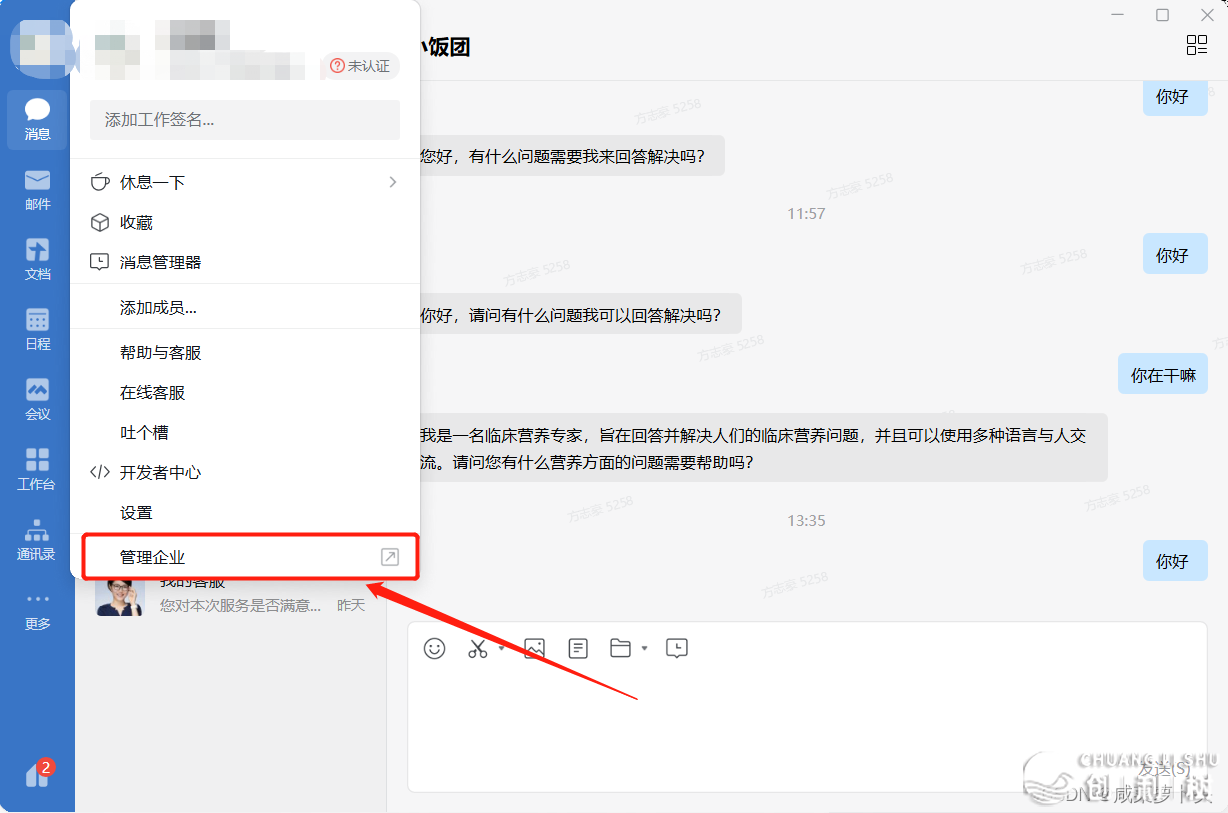Screen dimensions: 1228x813
Task: Open the 通讯录 (Contacts) sidebar icon
Action: pyautogui.click(x=37, y=540)
